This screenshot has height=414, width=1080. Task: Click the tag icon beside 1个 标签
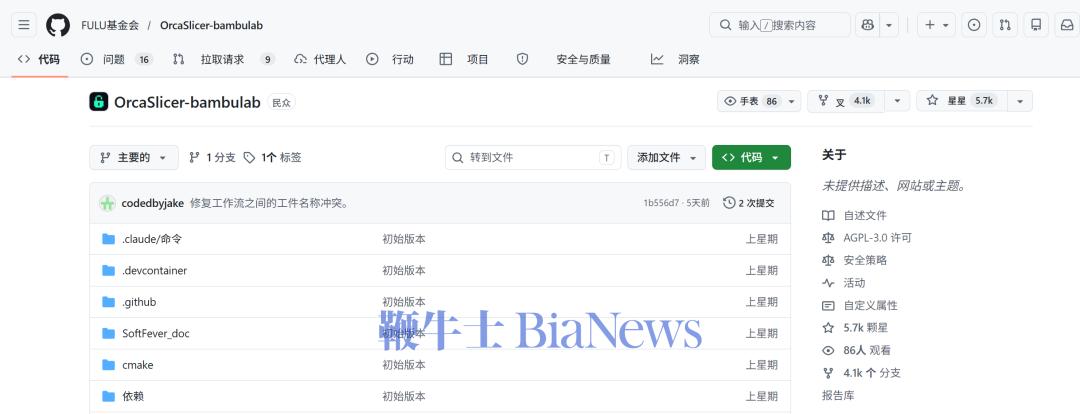point(249,157)
